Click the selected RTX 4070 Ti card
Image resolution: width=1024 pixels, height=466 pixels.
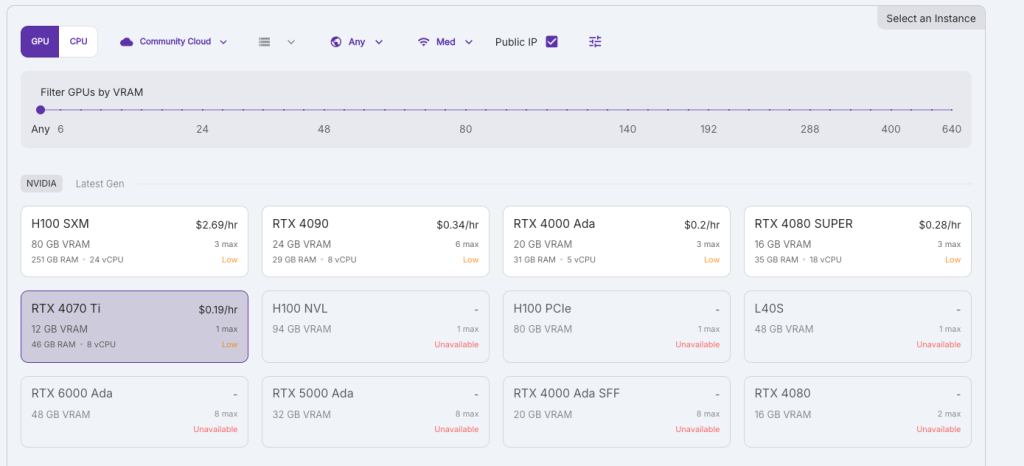(x=134, y=326)
